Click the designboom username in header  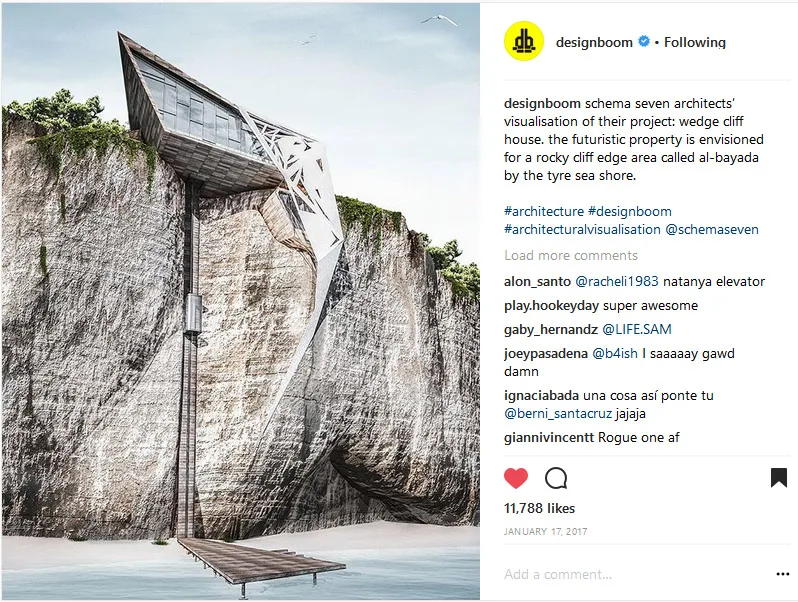pos(594,42)
